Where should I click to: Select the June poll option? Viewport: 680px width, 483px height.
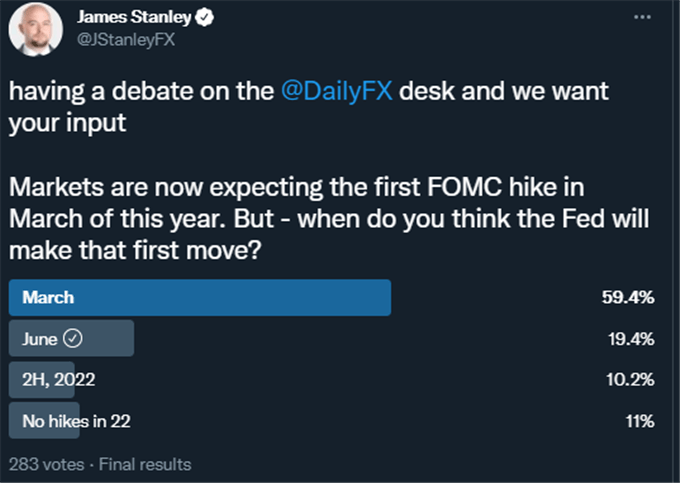72,338
